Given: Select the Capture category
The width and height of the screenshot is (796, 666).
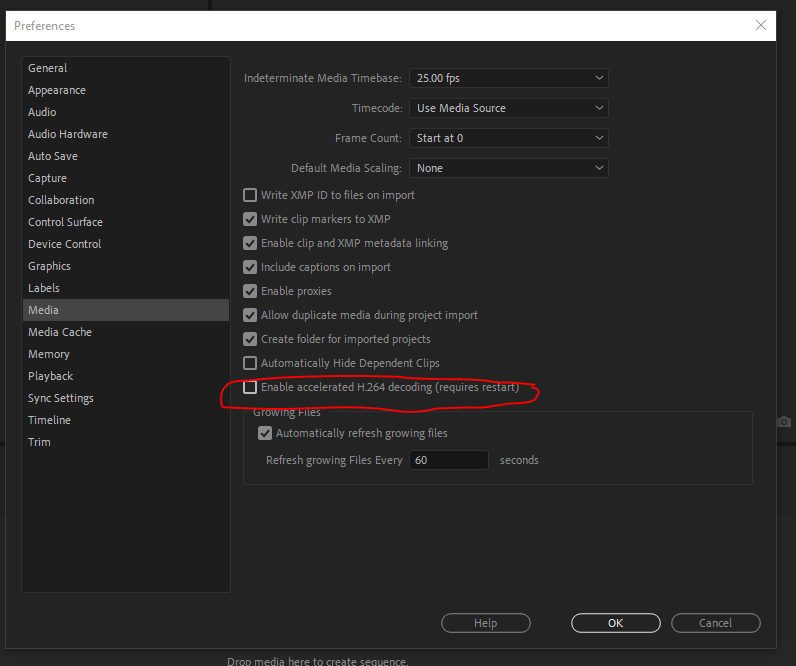Looking at the screenshot, I should click(x=126, y=178).
